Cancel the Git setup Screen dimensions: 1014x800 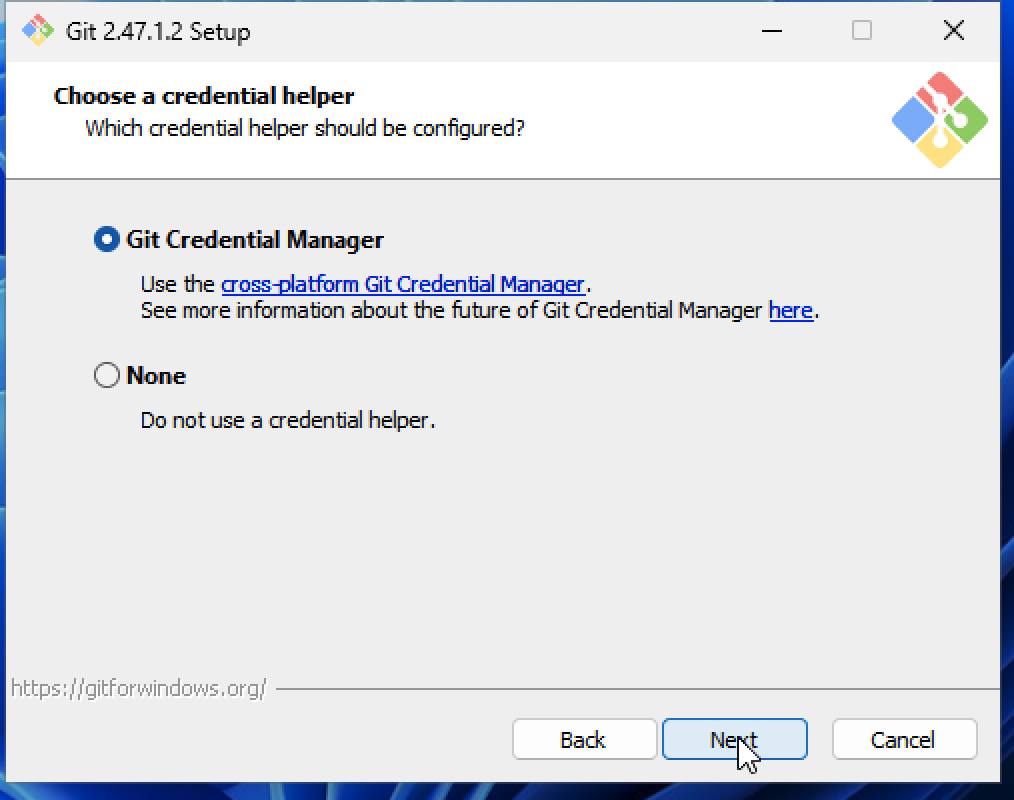coord(904,739)
